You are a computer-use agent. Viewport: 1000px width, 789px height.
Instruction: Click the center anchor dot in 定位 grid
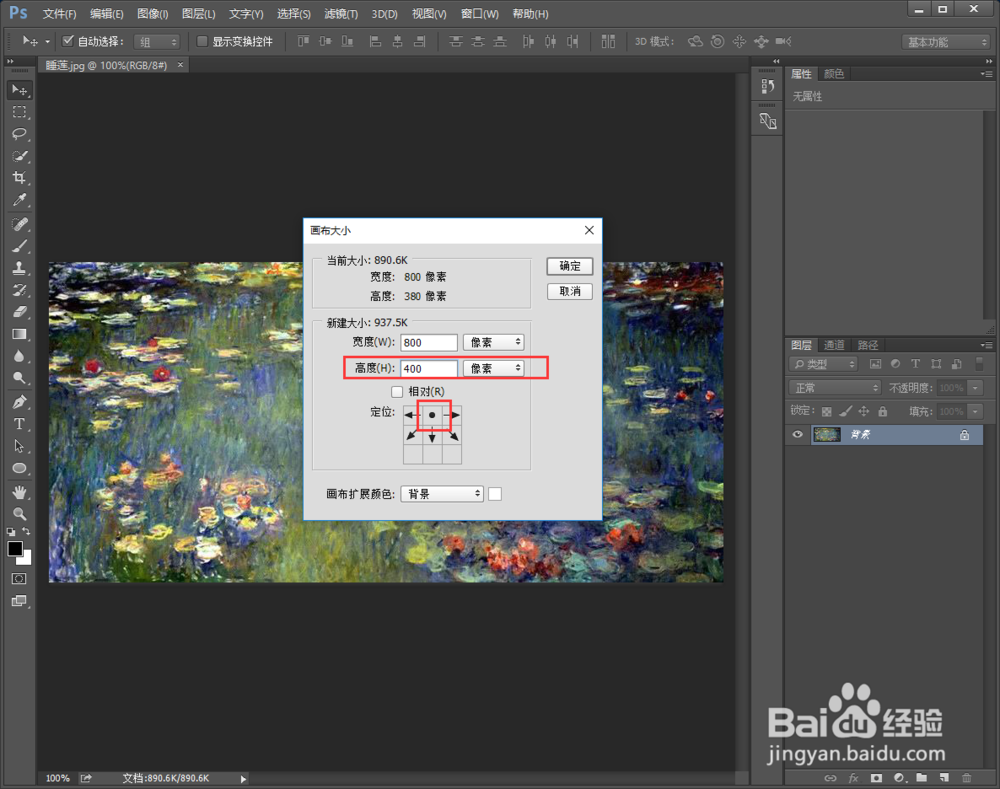point(432,415)
